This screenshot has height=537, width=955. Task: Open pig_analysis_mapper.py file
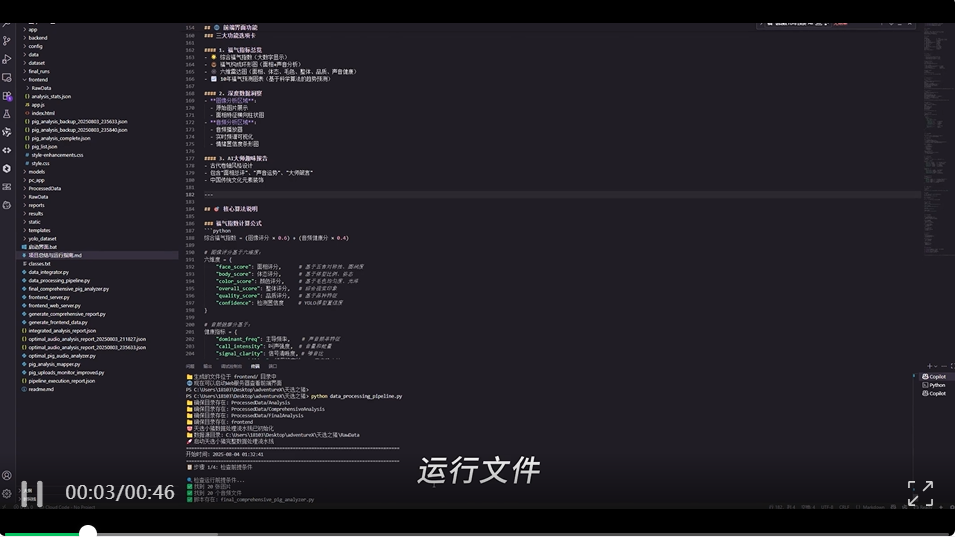pyautogui.click(x=54, y=364)
